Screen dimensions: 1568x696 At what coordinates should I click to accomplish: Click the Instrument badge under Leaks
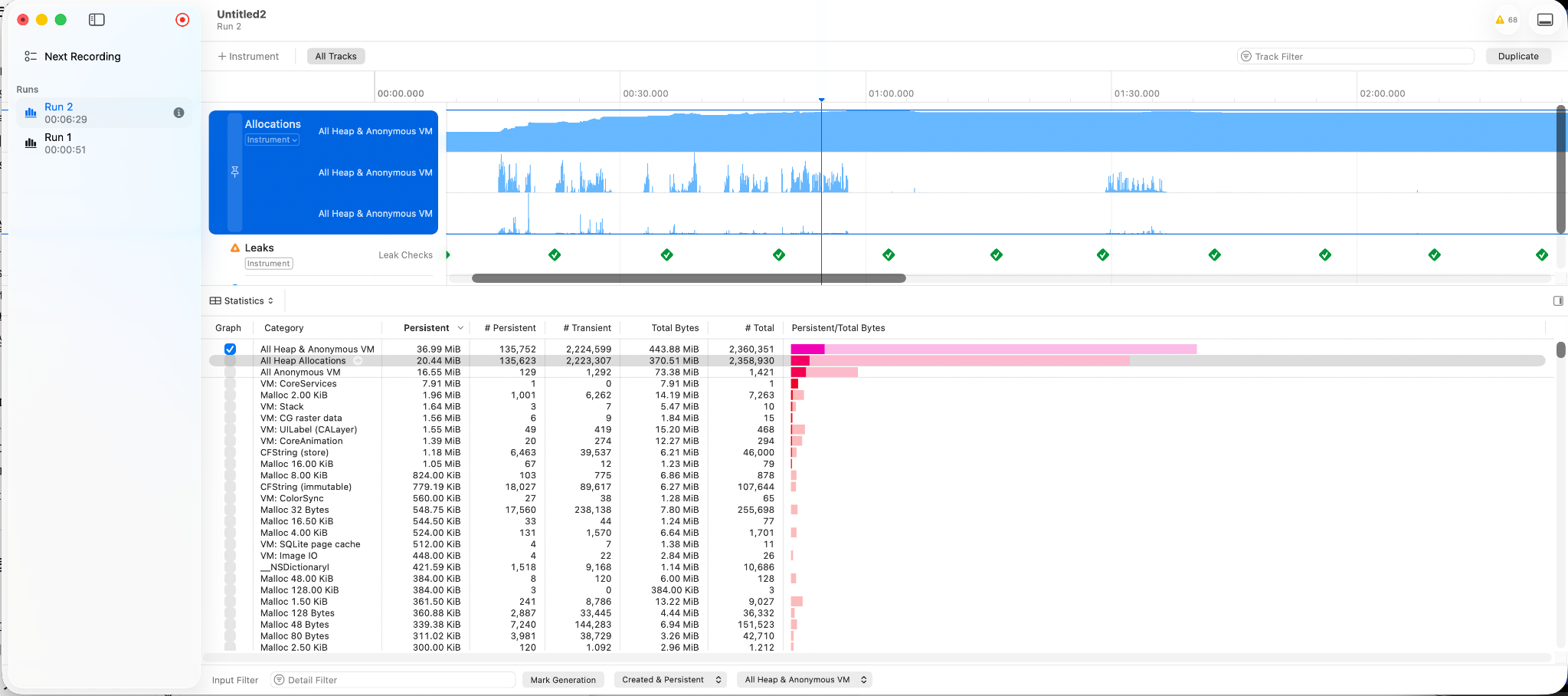coord(269,264)
